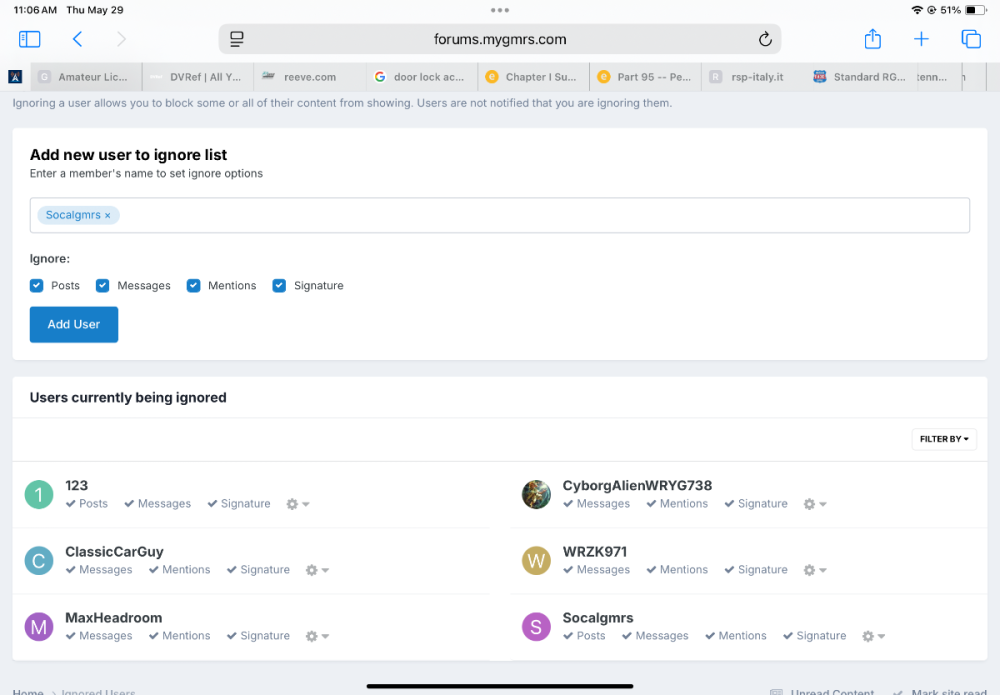Image resolution: width=1000 pixels, height=695 pixels.
Task: Show the tab overview
Action: tap(970, 39)
